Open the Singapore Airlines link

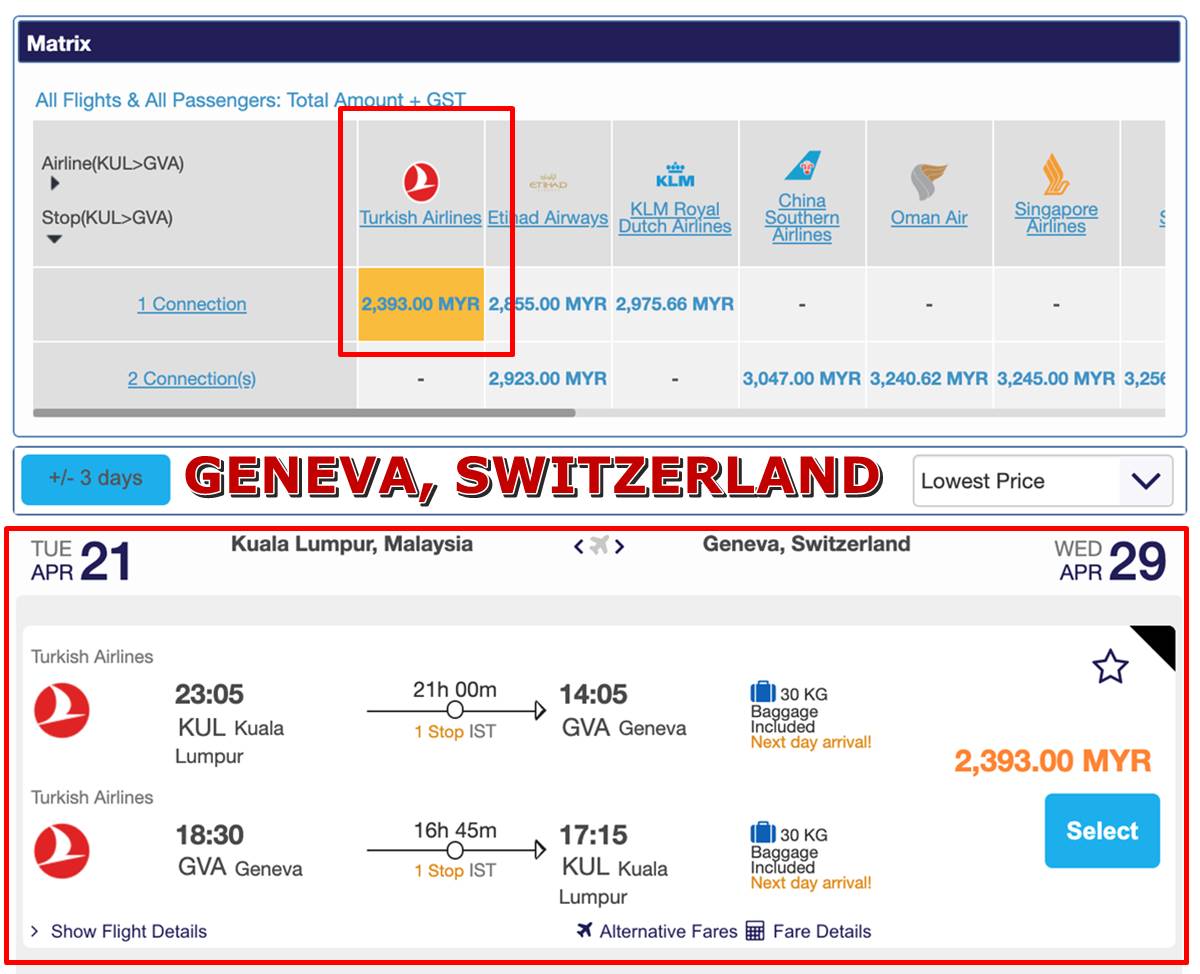coord(1056,218)
